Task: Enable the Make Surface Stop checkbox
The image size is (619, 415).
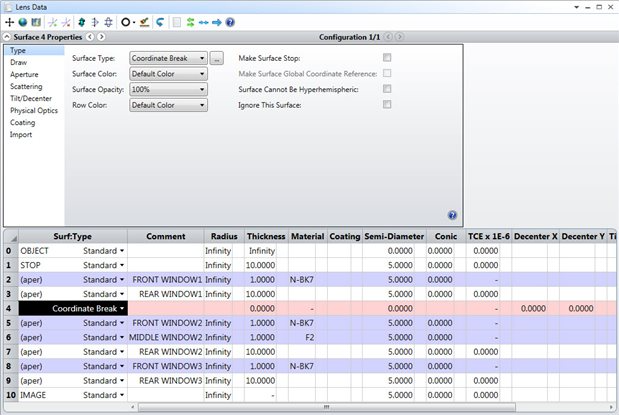Action: pyautogui.click(x=387, y=58)
